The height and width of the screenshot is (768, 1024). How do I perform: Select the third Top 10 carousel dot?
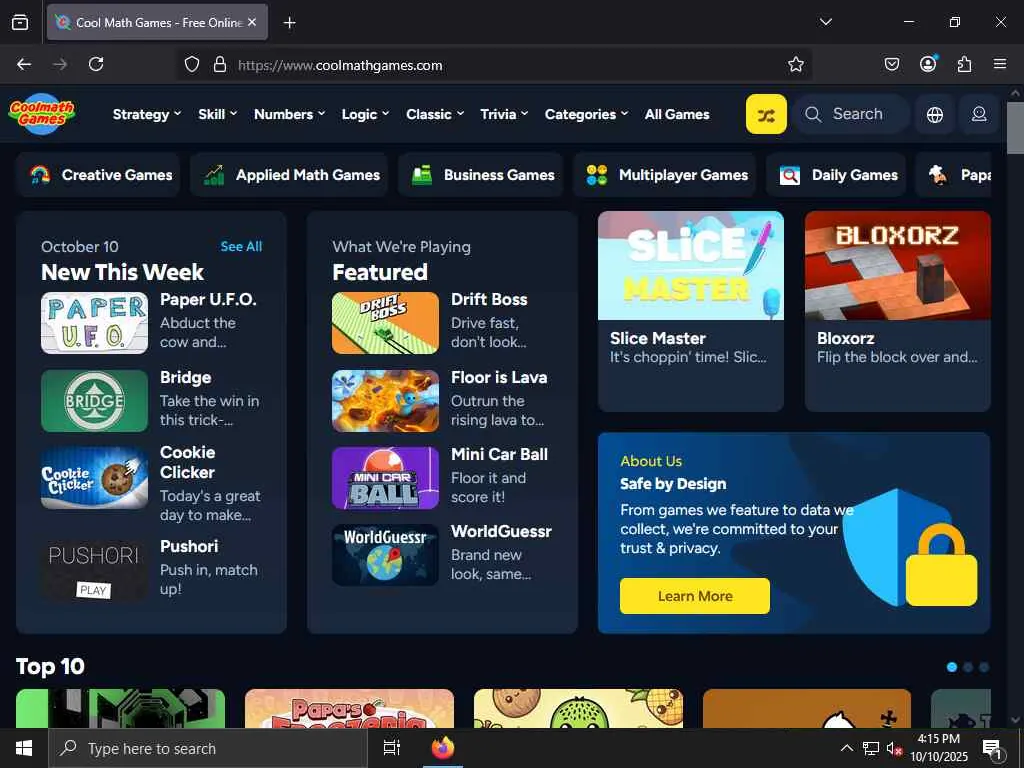pos(984,667)
